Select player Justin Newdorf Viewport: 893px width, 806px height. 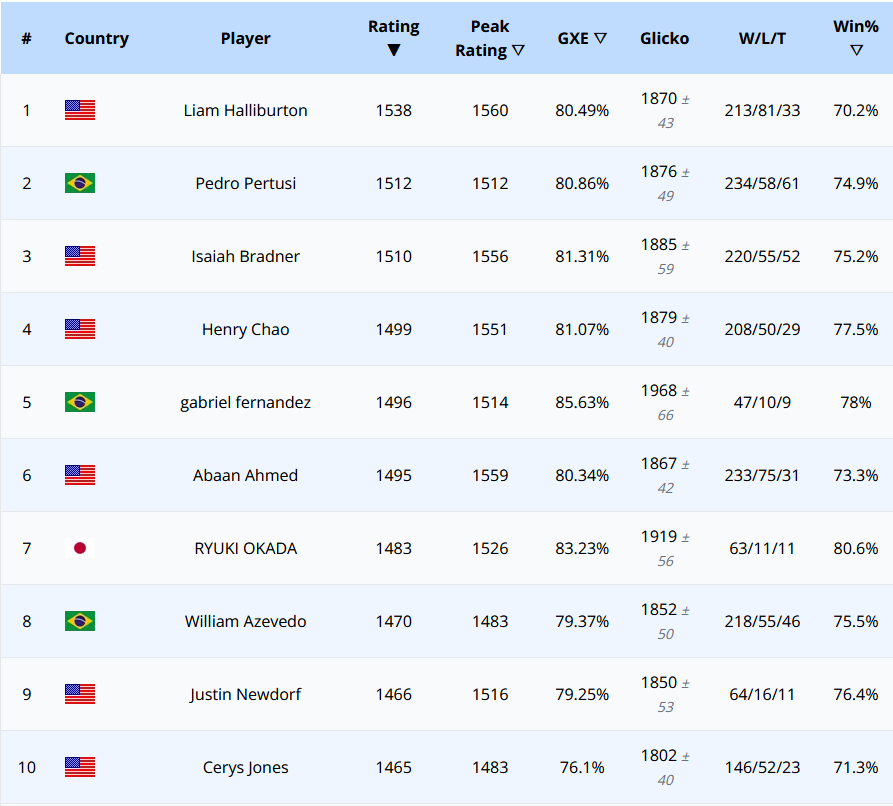coord(245,694)
